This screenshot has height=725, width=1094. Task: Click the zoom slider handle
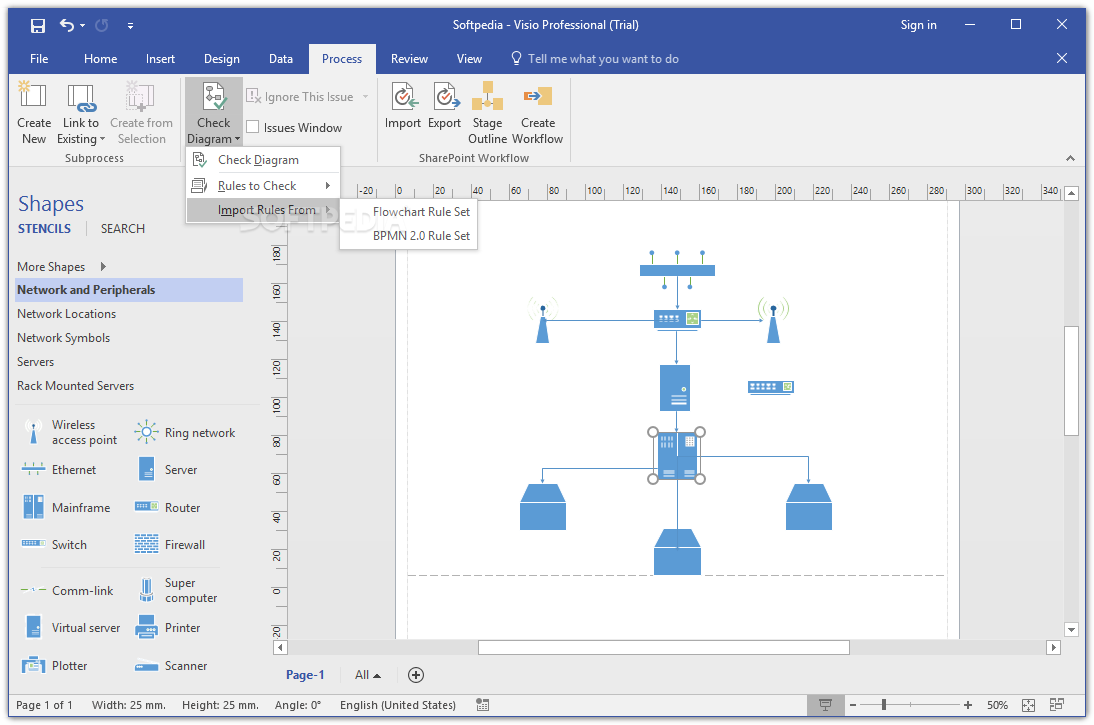pyautogui.click(x=883, y=705)
